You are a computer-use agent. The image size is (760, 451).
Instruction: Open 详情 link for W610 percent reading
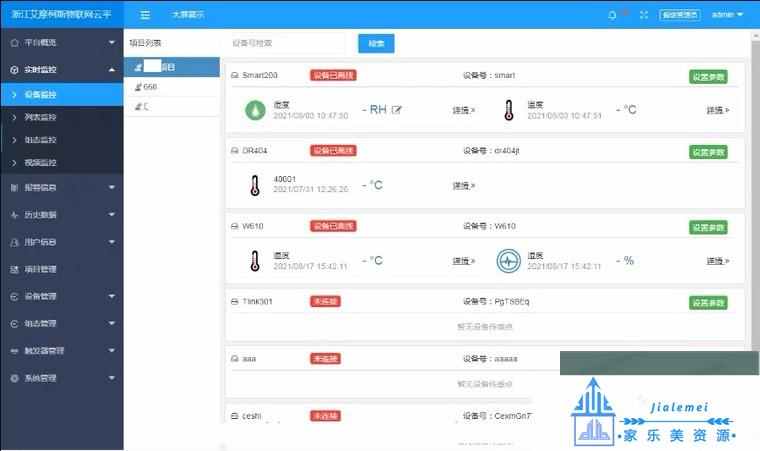point(718,261)
